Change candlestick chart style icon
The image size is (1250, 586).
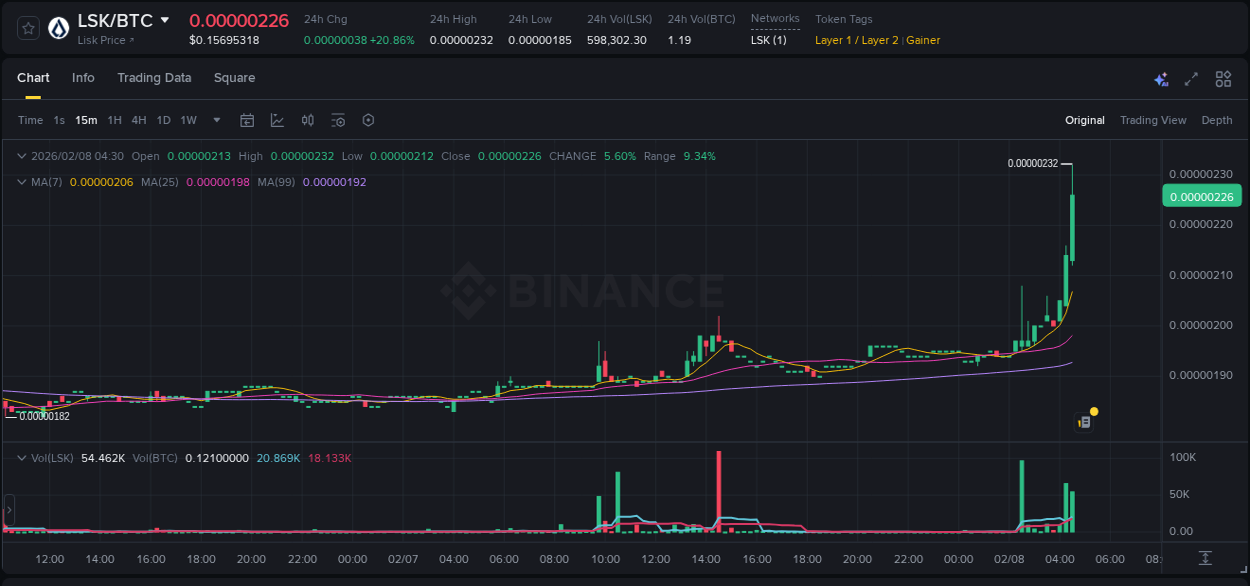pyautogui.click(x=308, y=120)
